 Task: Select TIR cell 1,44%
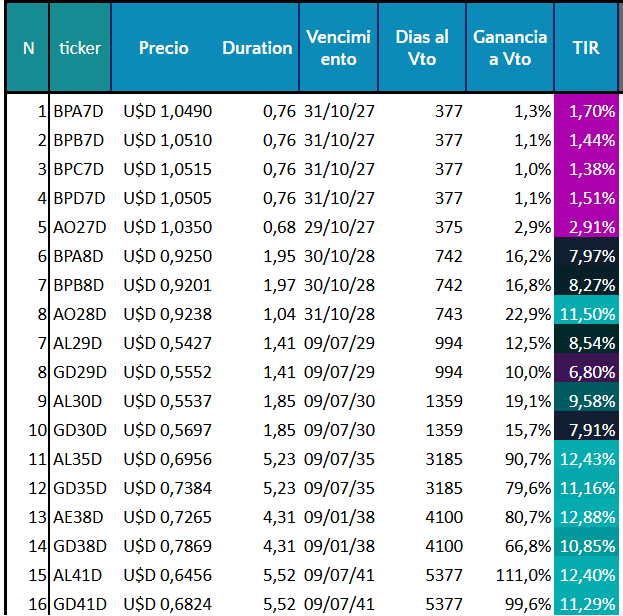pos(586,140)
